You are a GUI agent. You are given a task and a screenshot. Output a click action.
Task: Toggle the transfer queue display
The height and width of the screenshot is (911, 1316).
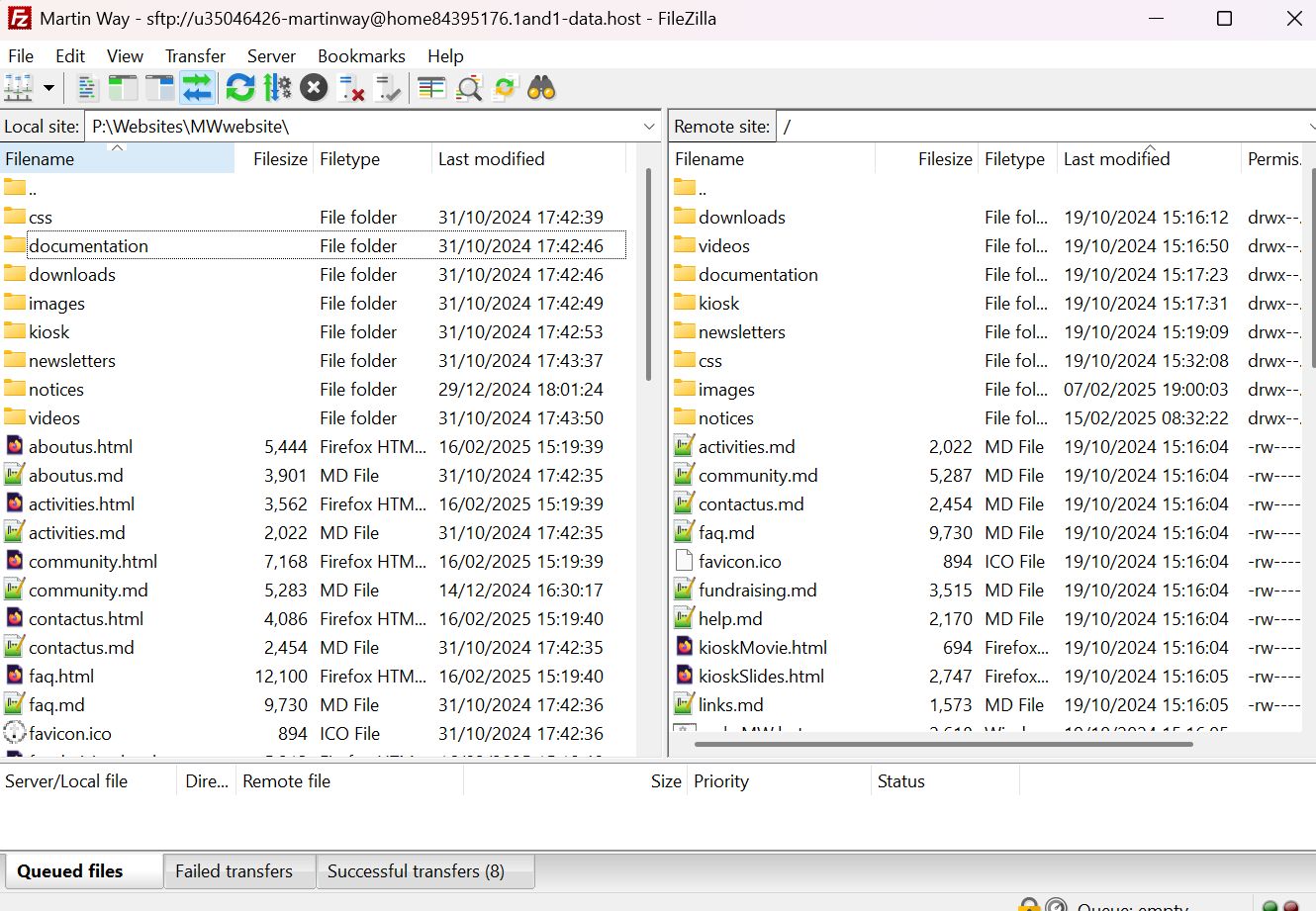(197, 89)
